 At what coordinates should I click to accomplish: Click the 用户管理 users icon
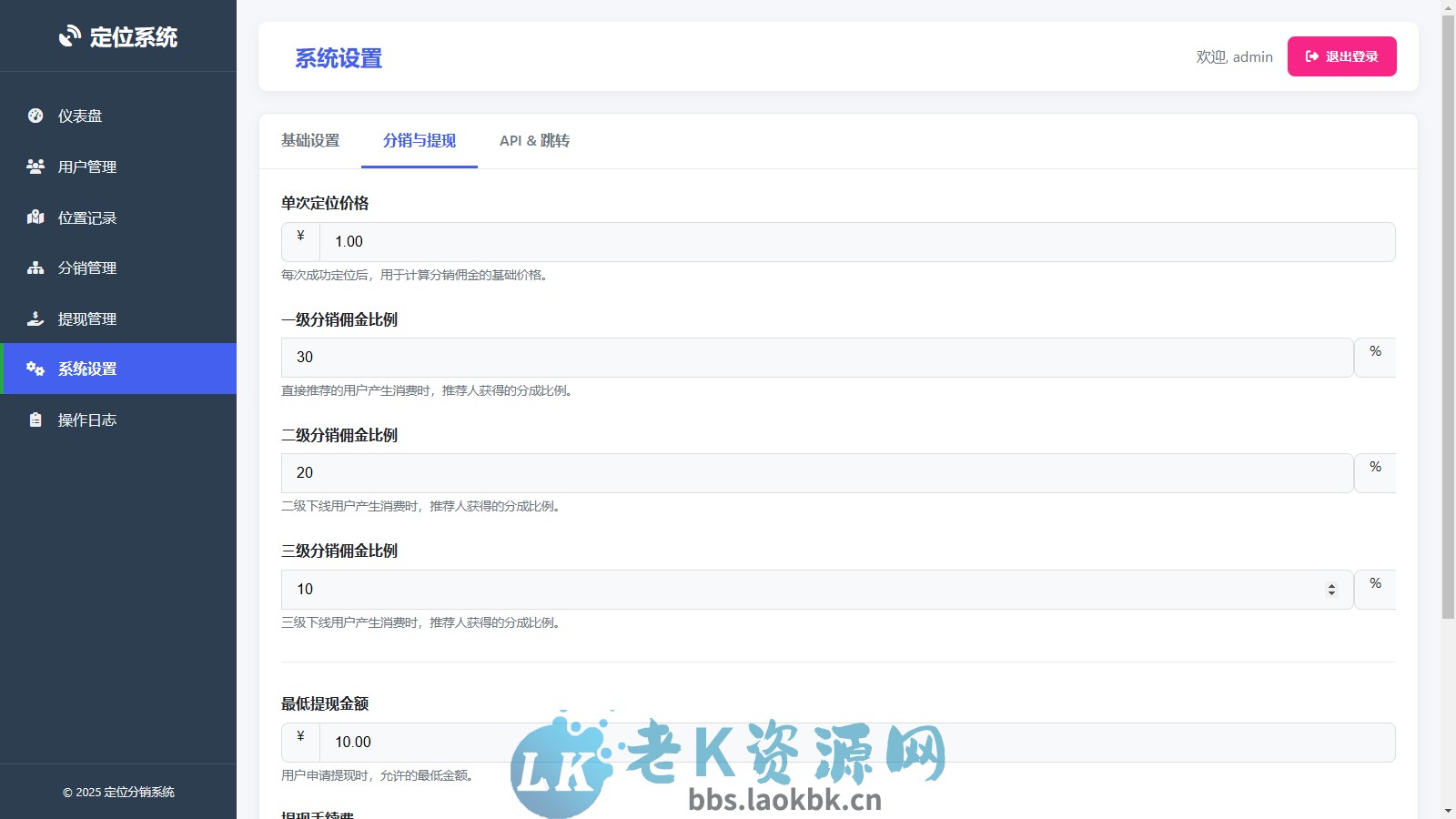(x=35, y=167)
